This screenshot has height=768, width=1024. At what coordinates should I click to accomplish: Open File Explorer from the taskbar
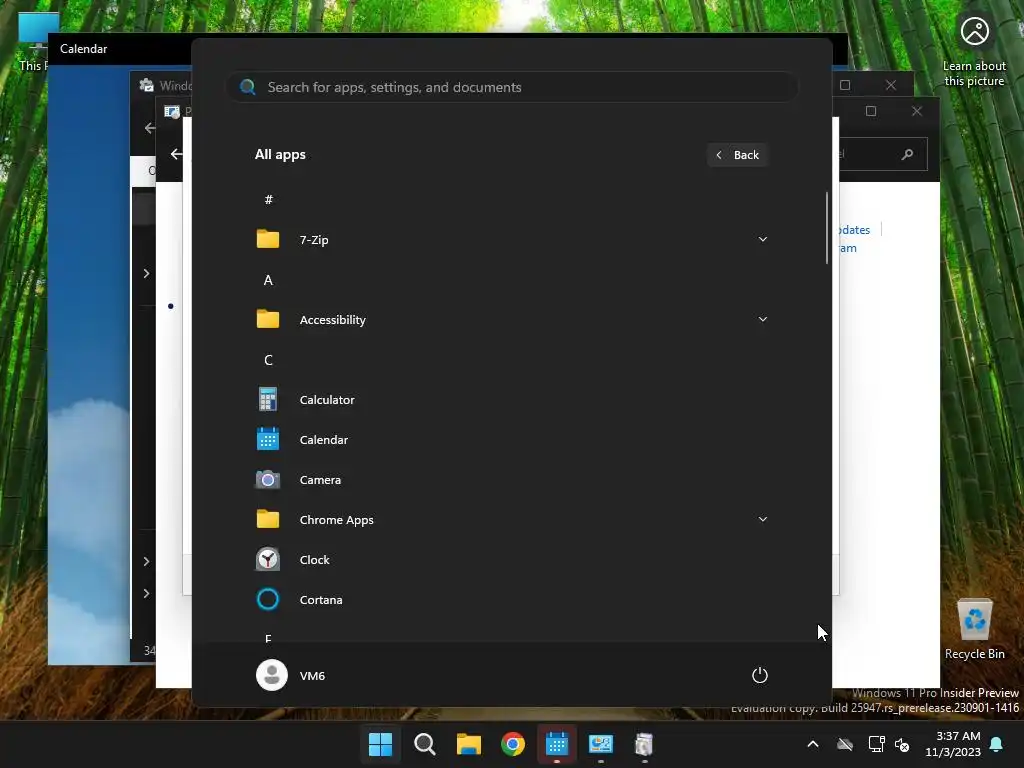468,744
